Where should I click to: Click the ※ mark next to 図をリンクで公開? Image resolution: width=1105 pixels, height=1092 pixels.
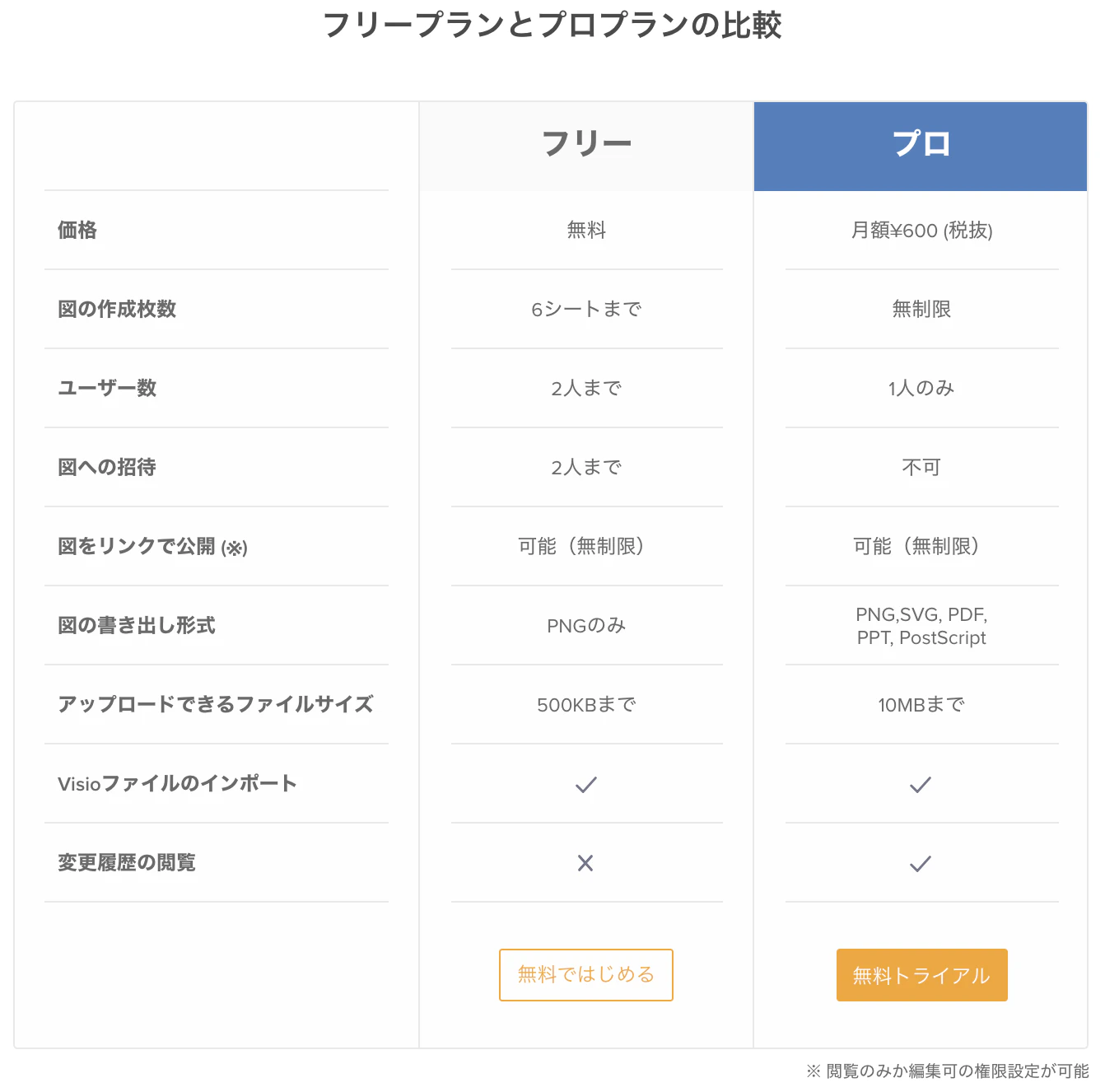(x=236, y=548)
